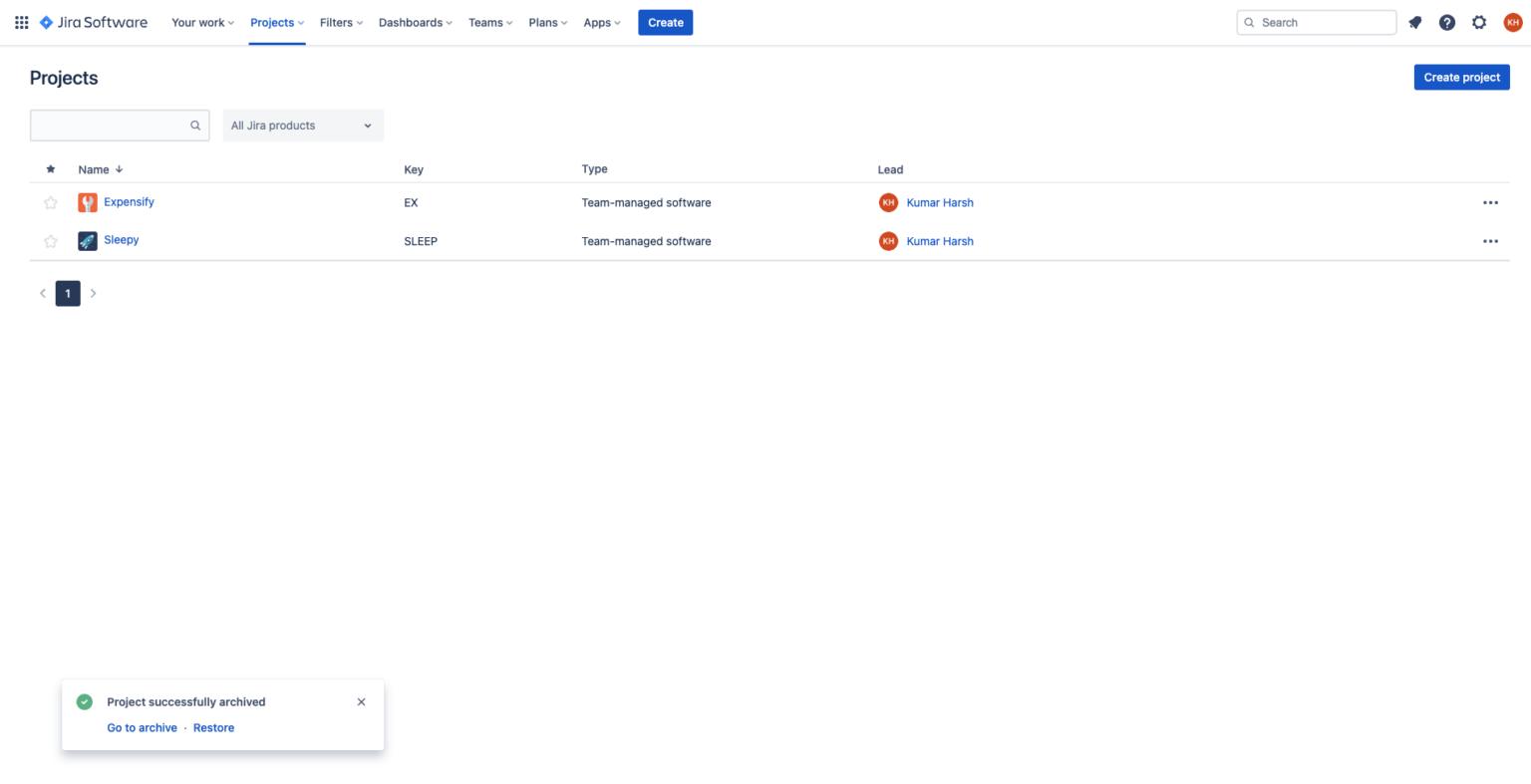
Task: Click the KH profile avatar icon
Action: click(1512, 22)
